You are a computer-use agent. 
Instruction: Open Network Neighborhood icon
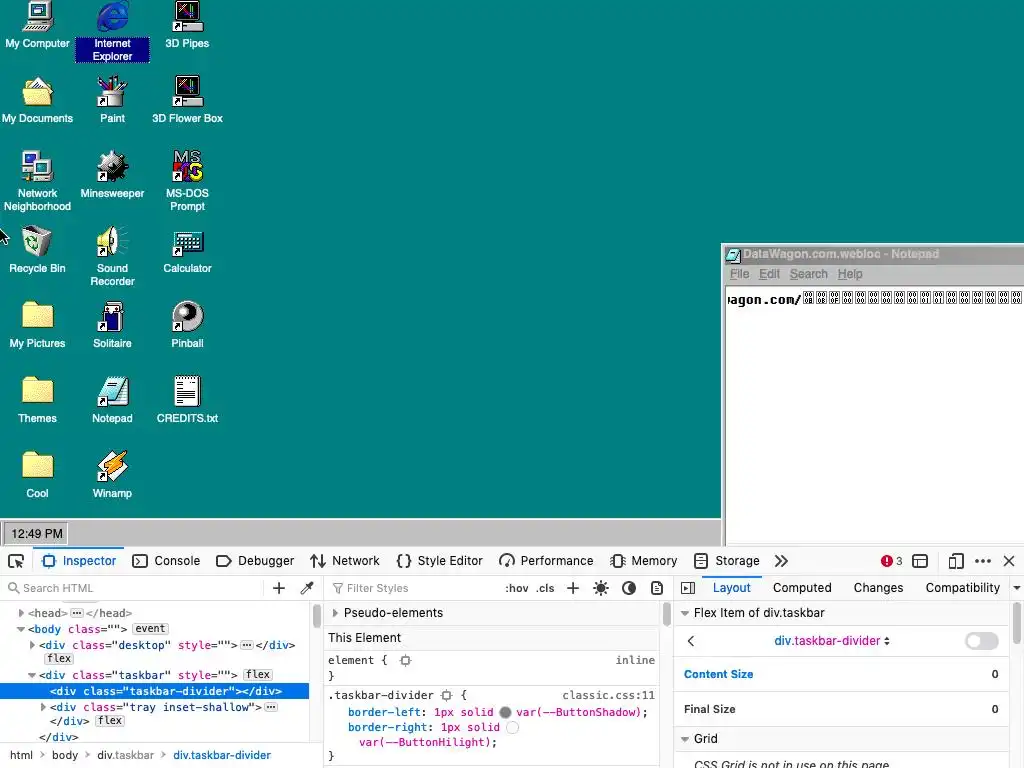pyautogui.click(x=37, y=182)
